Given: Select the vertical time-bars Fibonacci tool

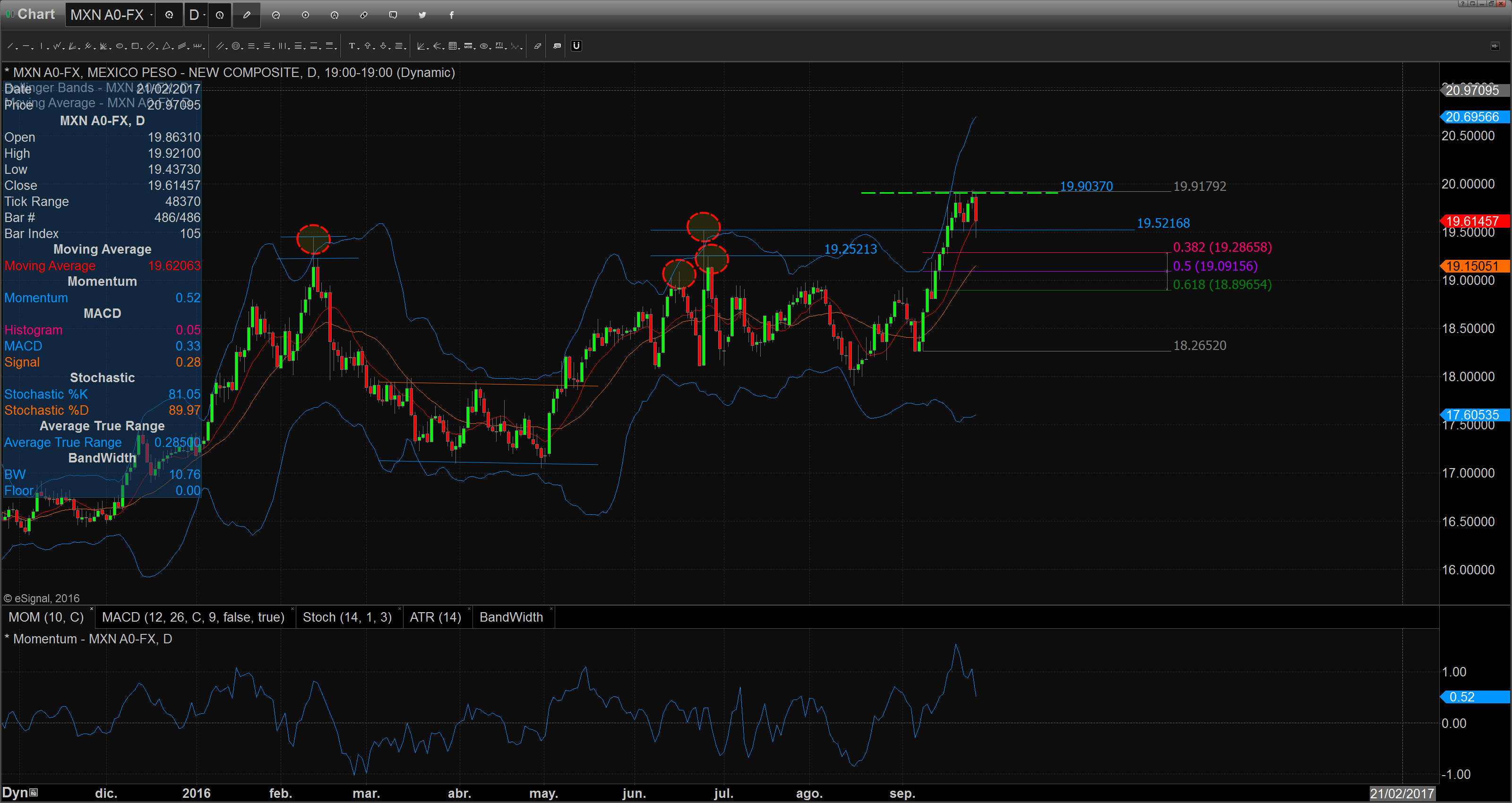Looking at the screenshot, I should [283, 46].
